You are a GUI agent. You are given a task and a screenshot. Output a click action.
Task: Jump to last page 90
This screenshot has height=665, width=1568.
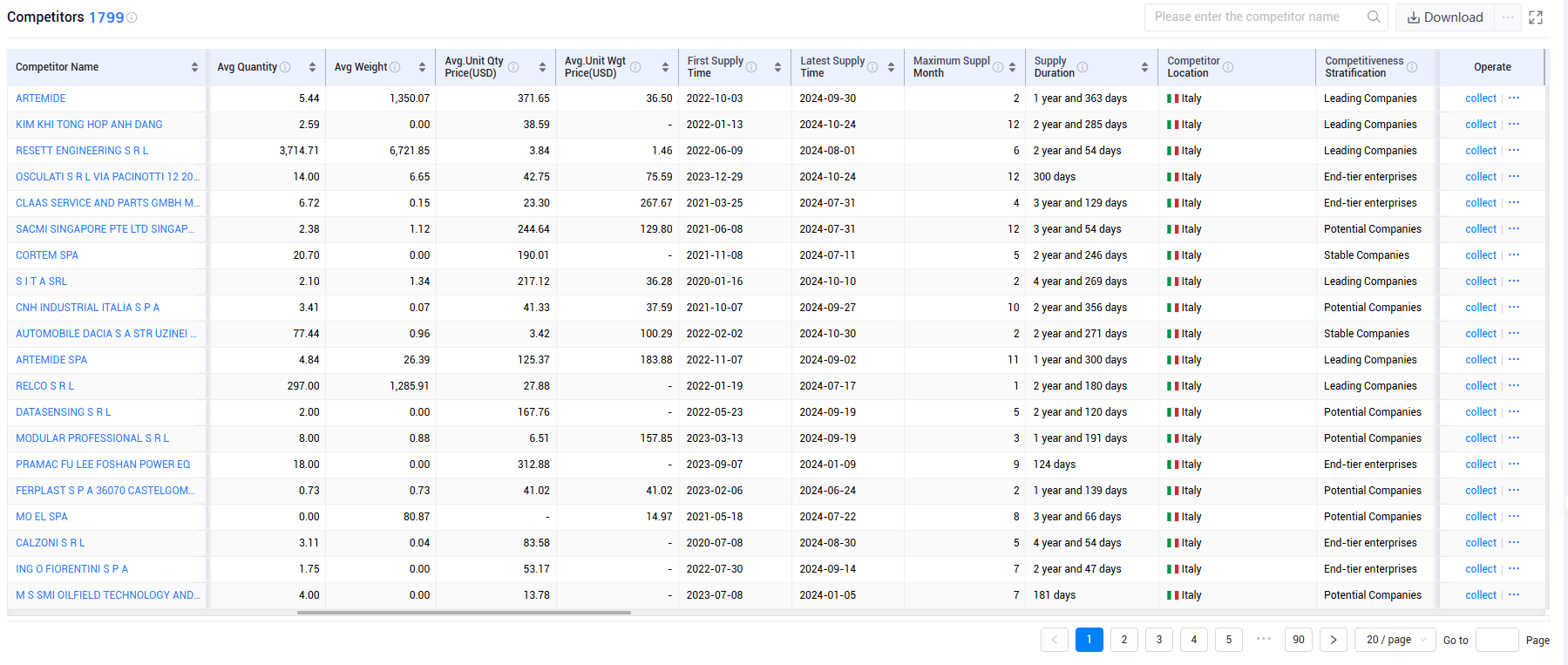click(x=1299, y=640)
